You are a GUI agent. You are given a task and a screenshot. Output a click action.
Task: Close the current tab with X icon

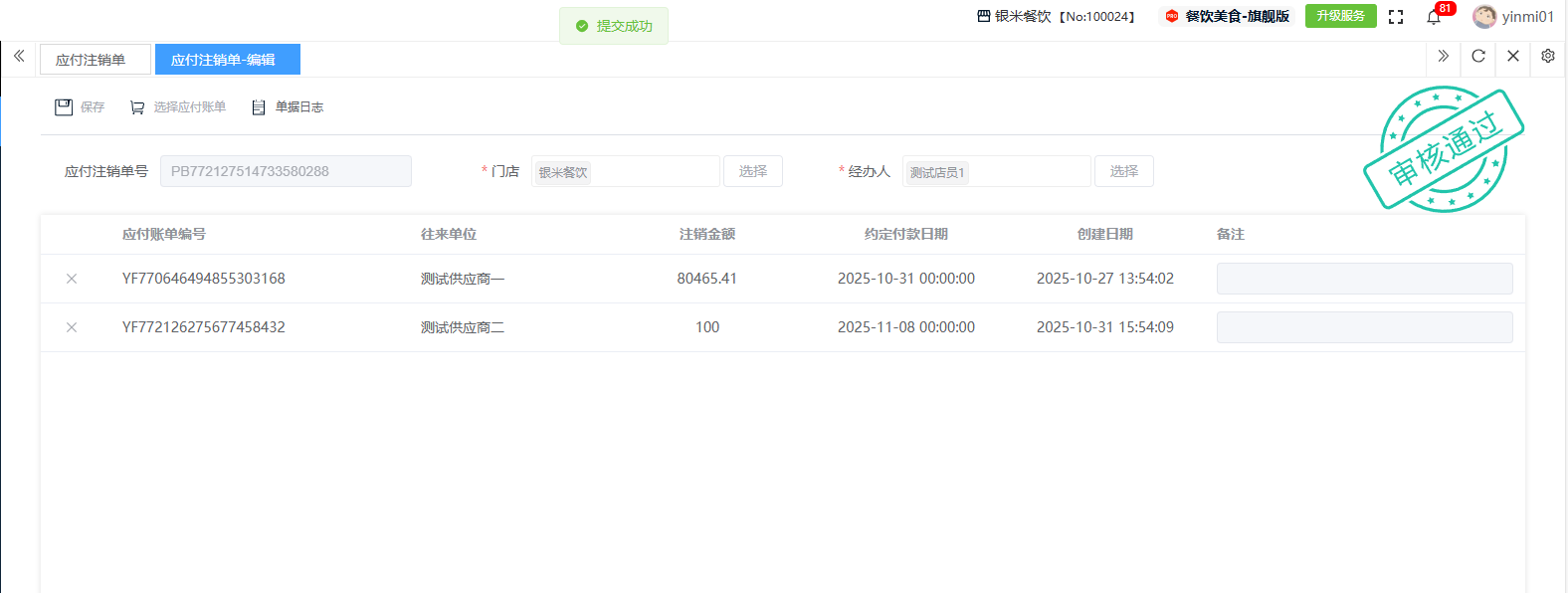[1513, 57]
